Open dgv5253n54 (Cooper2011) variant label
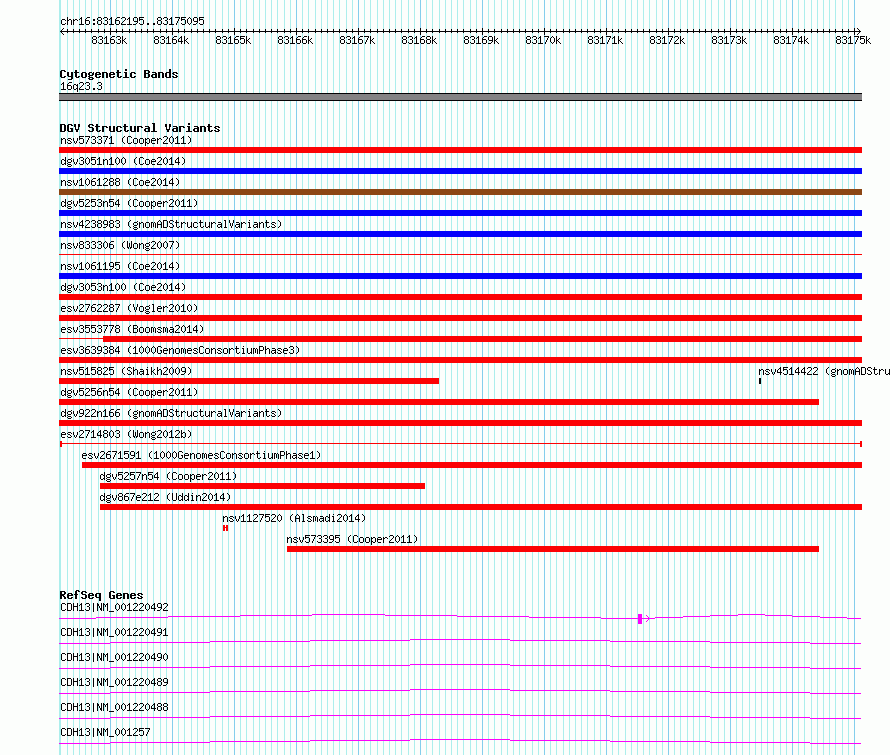 pos(129,203)
